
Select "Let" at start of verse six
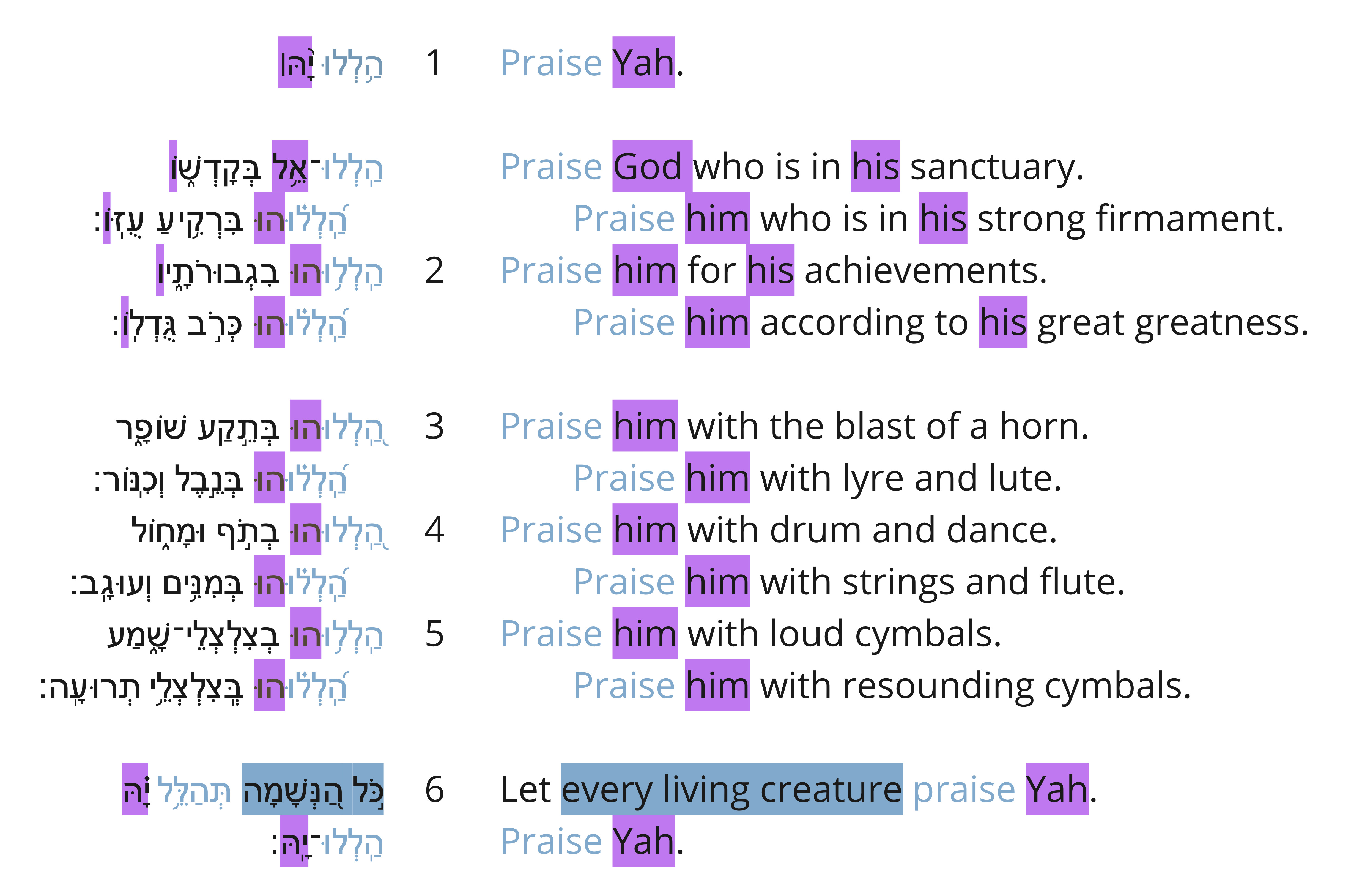pos(525,790)
